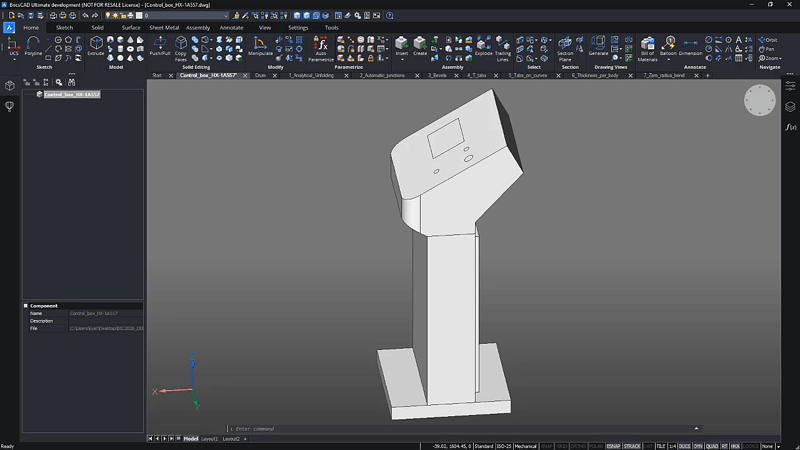Click the UCS icon in Sketch panel
Viewport: 800px width, 450px height.
pyautogui.click(x=13, y=45)
